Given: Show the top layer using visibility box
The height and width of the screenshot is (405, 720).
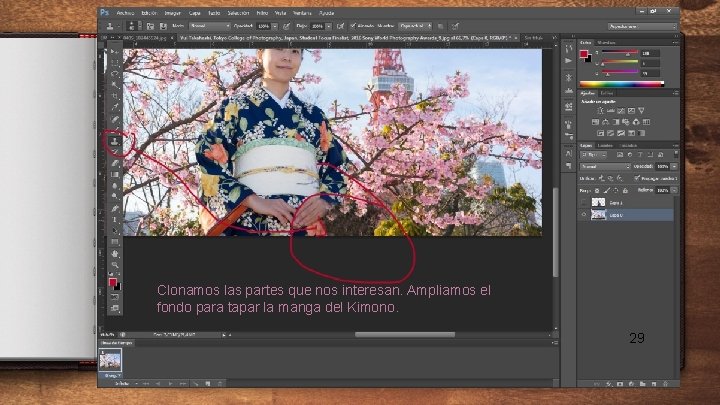Looking at the screenshot, I should (584, 202).
